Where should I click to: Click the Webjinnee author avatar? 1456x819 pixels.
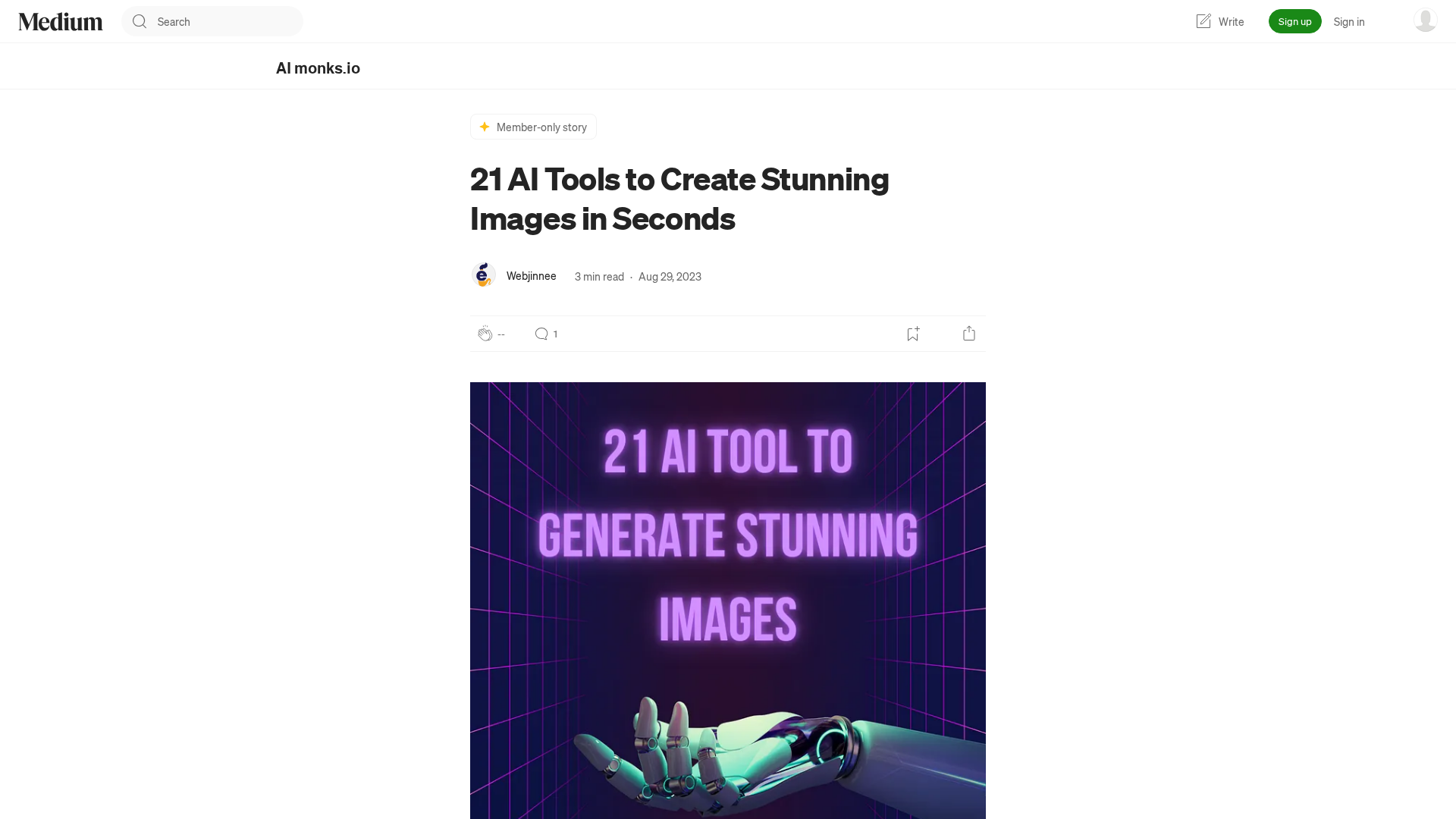click(484, 275)
